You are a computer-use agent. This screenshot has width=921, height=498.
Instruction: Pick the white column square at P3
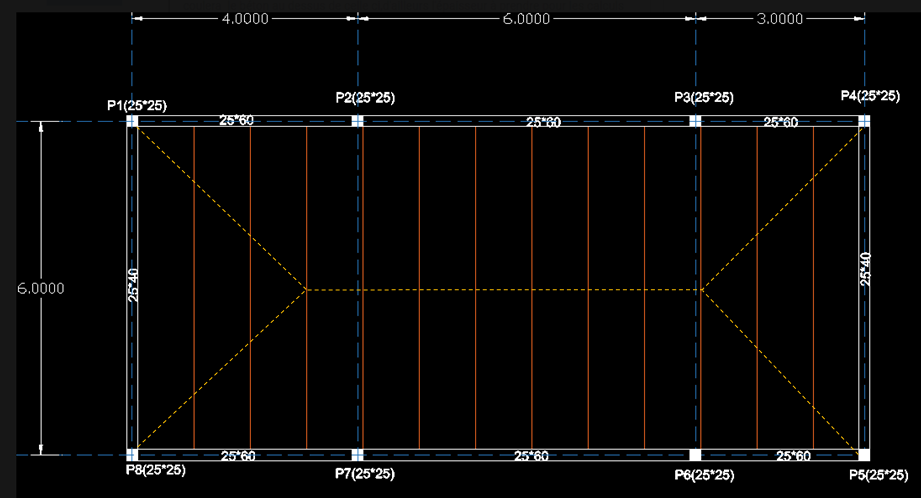tap(695, 121)
